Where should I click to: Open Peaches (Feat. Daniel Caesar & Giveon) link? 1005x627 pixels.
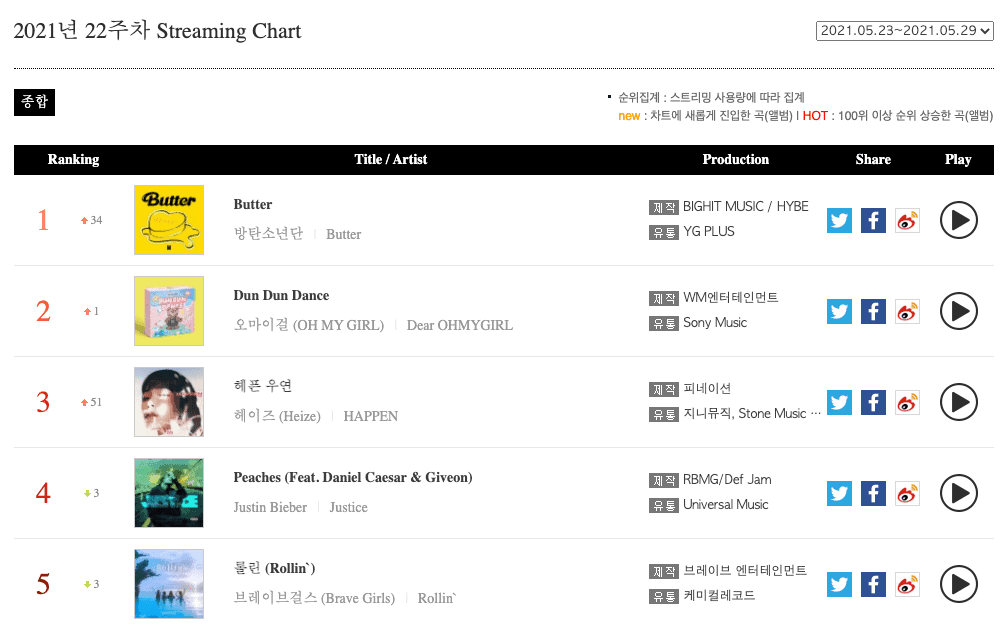point(352,477)
